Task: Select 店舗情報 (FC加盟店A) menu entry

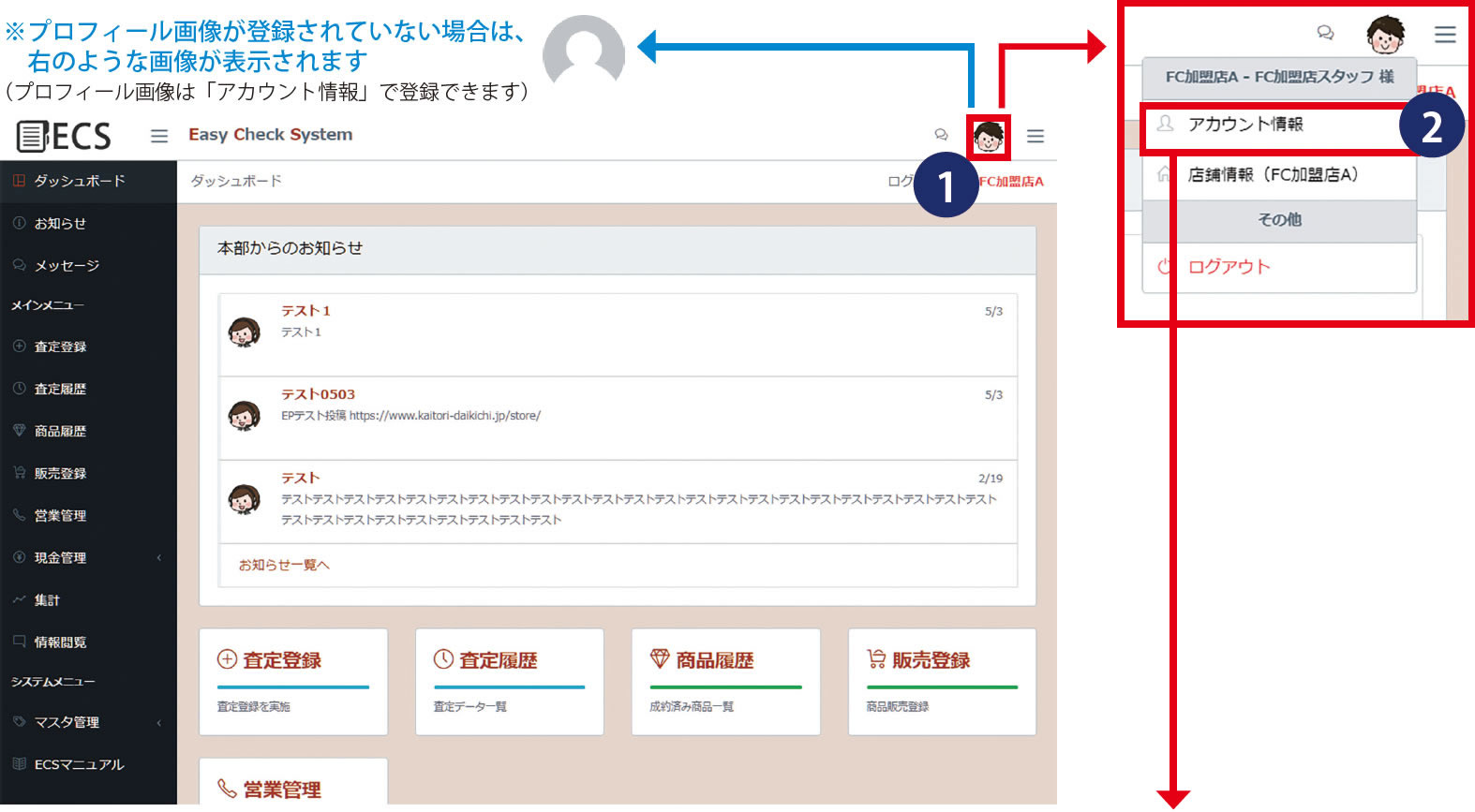Action: point(1273,175)
